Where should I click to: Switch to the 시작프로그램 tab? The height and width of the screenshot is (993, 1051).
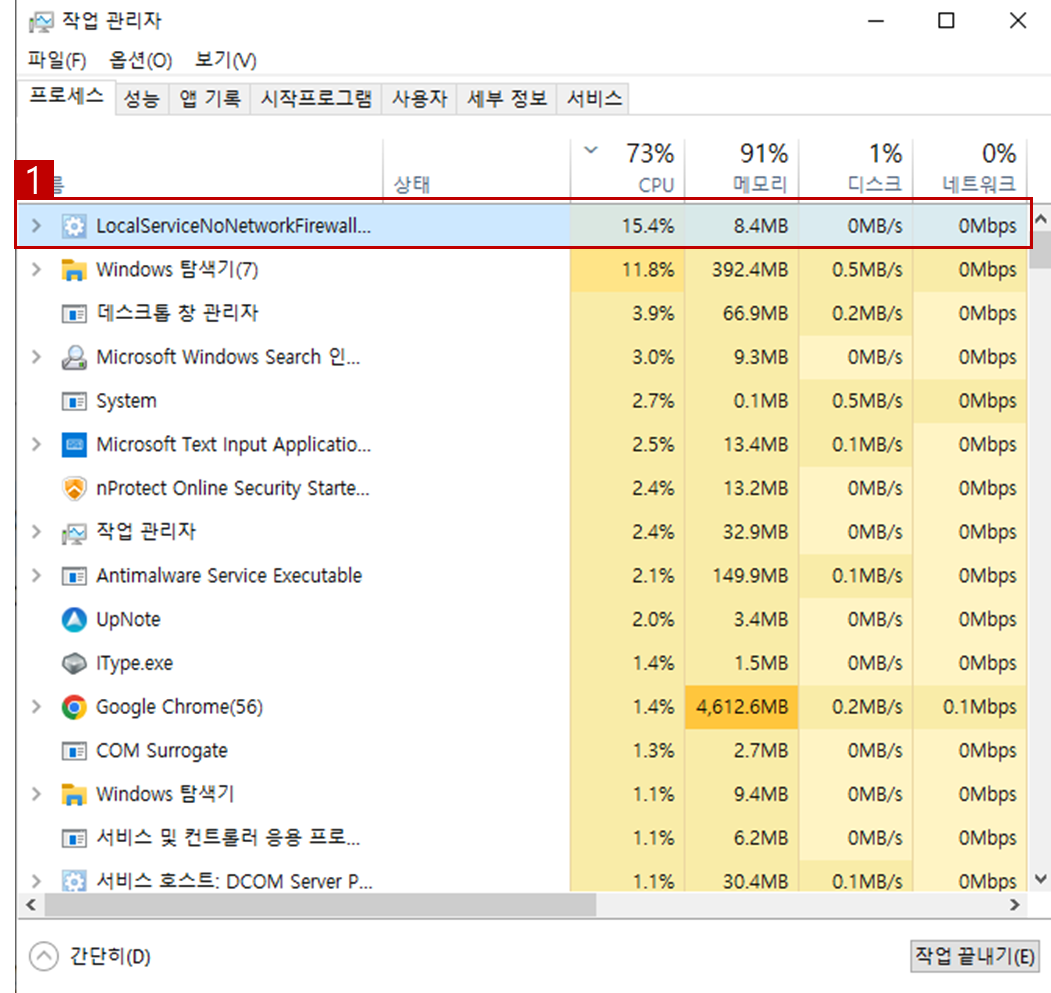[x=316, y=99]
